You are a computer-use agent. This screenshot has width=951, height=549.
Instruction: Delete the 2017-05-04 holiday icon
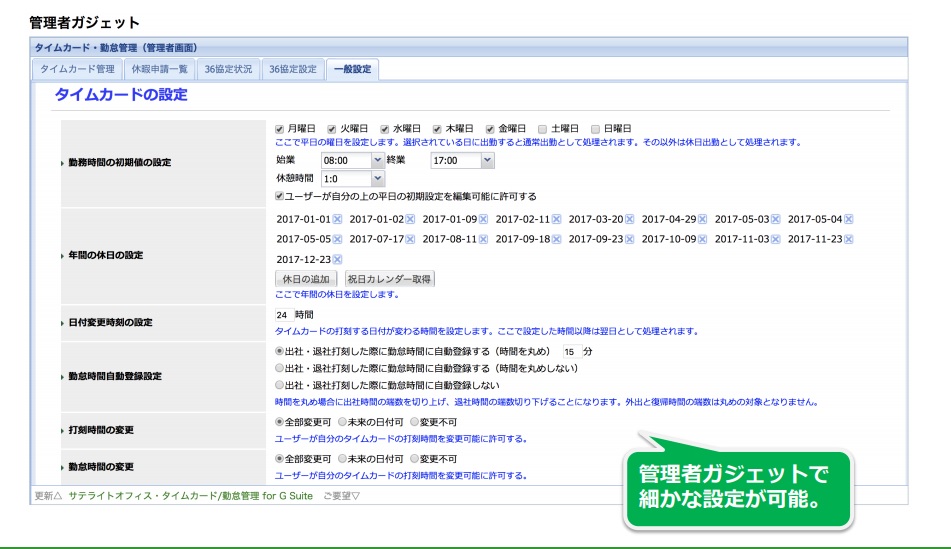849,219
